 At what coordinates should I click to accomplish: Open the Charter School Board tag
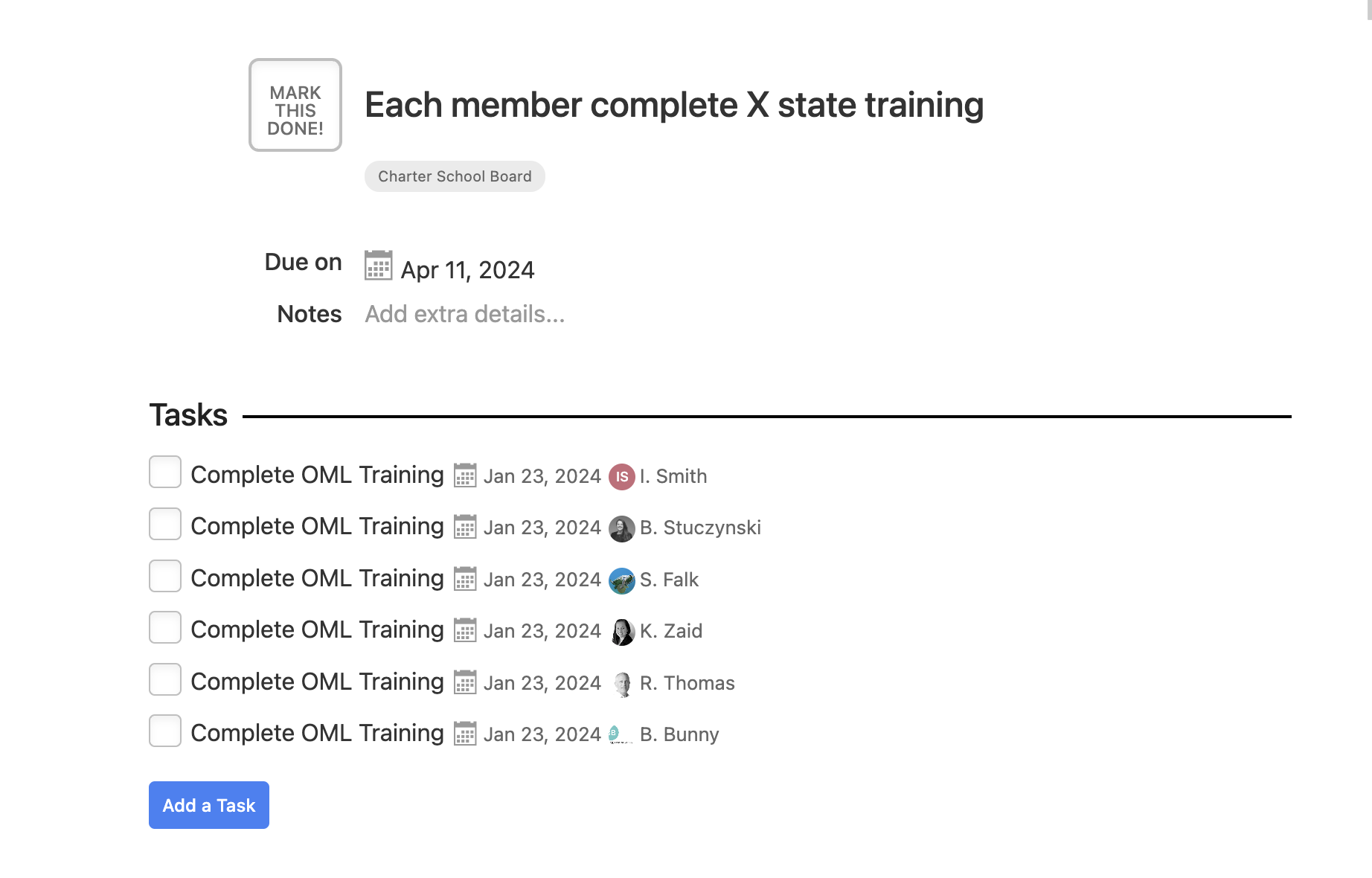[x=455, y=176]
